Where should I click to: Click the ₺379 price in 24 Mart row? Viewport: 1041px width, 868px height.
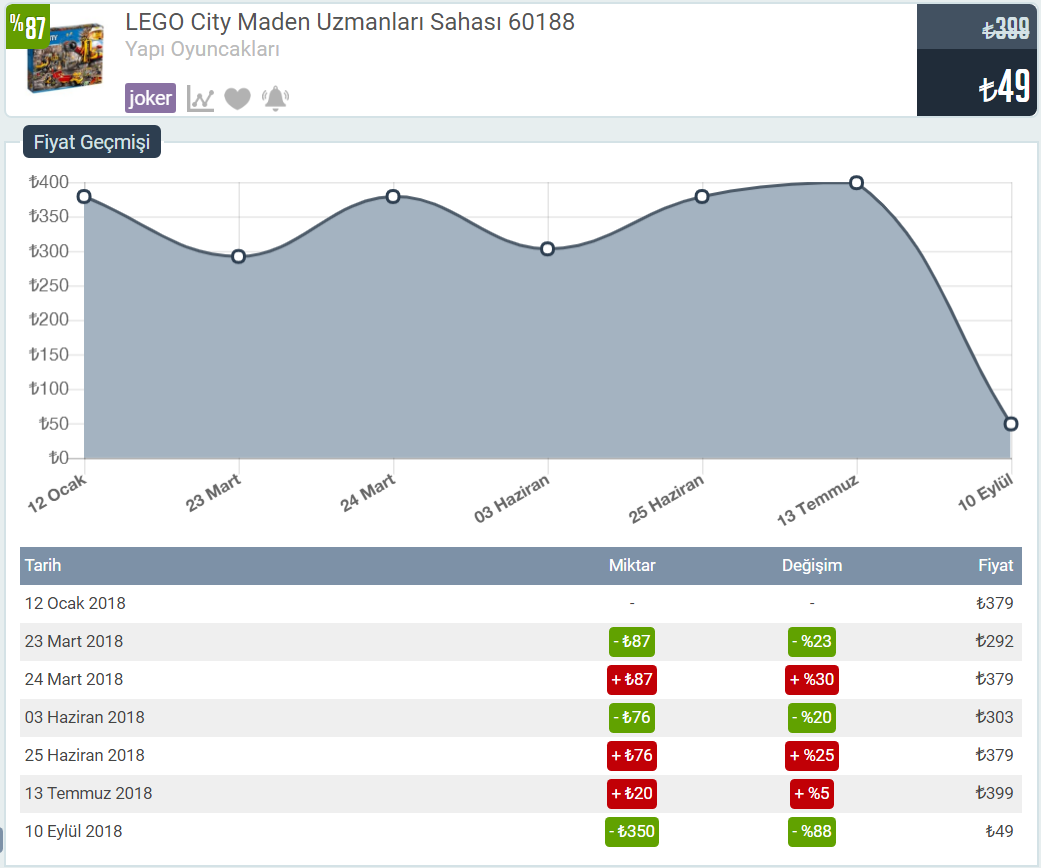point(995,679)
